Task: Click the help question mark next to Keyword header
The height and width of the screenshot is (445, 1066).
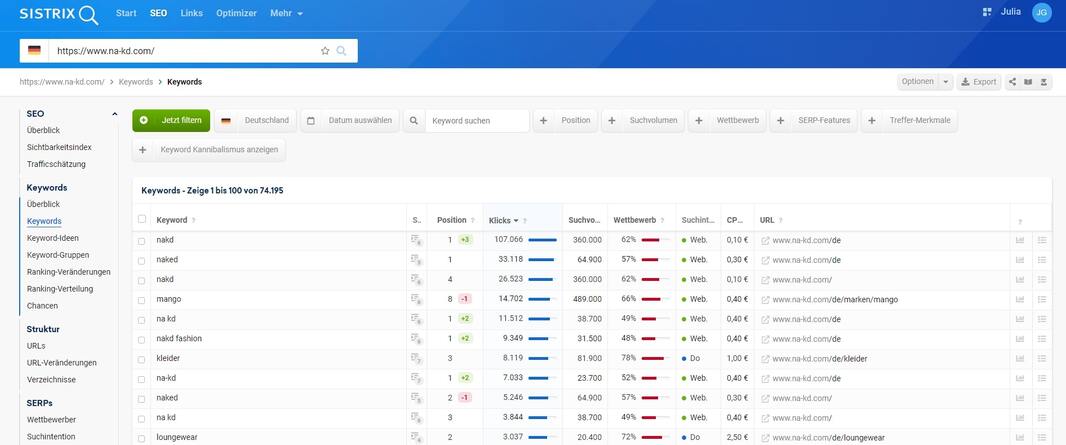Action: point(194,220)
